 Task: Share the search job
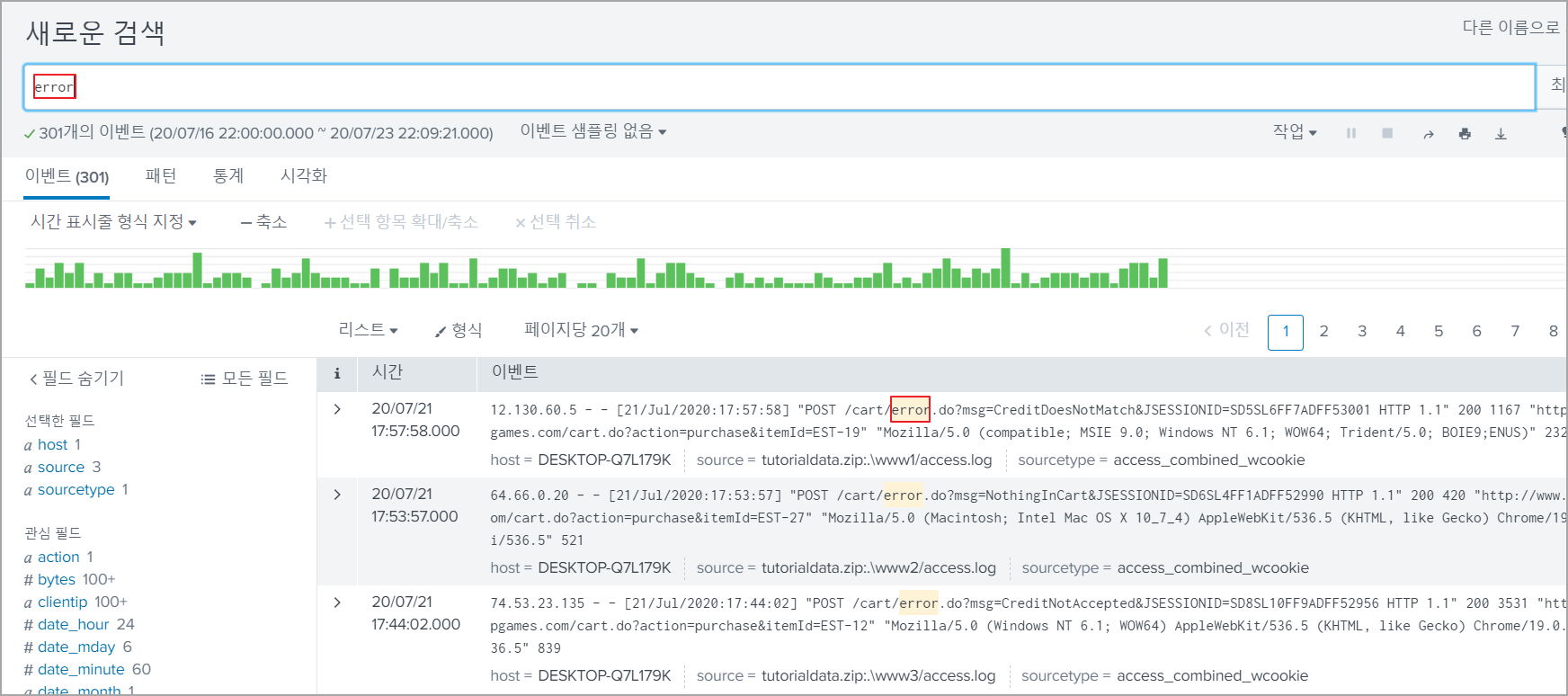[x=1428, y=134]
